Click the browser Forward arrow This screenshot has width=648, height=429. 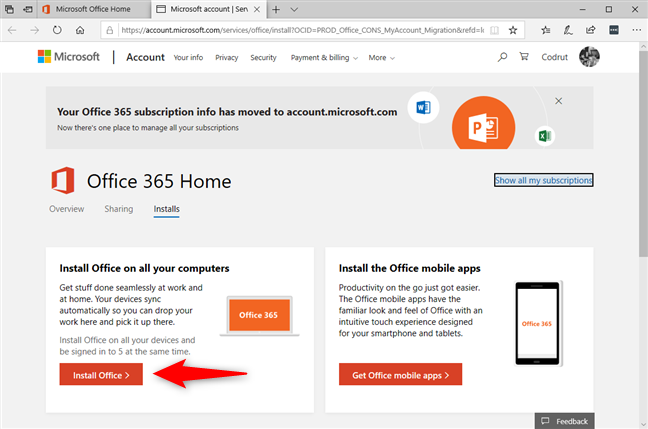tap(35, 30)
